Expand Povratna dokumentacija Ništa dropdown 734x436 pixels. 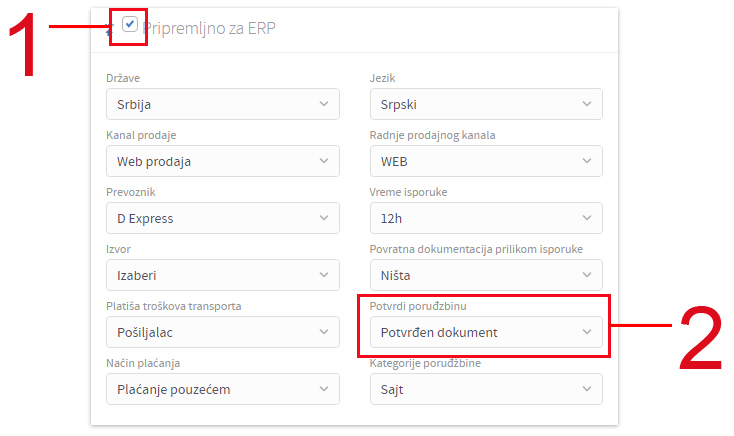coord(486,275)
